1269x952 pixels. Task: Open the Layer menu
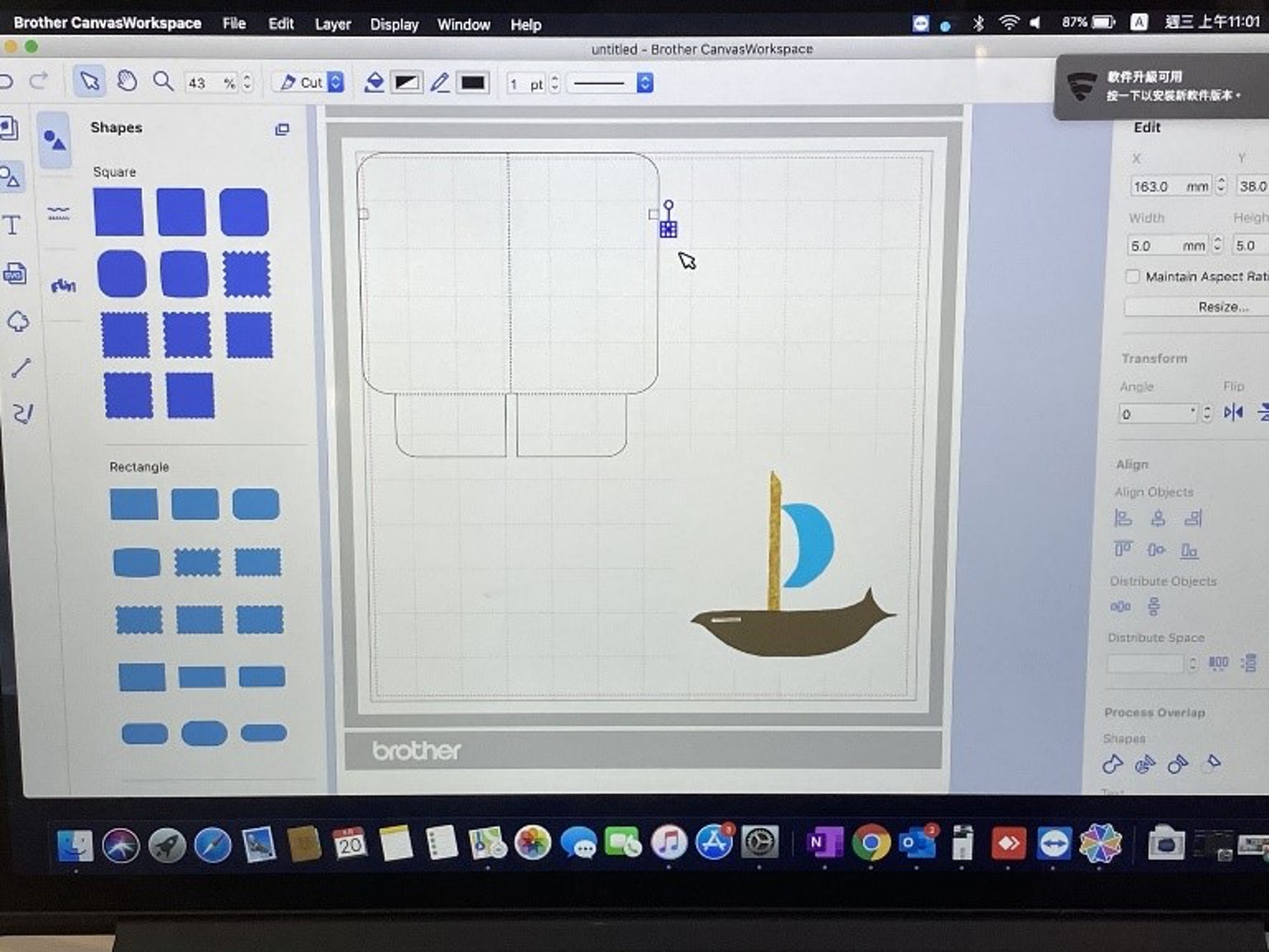[x=332, y=24]
